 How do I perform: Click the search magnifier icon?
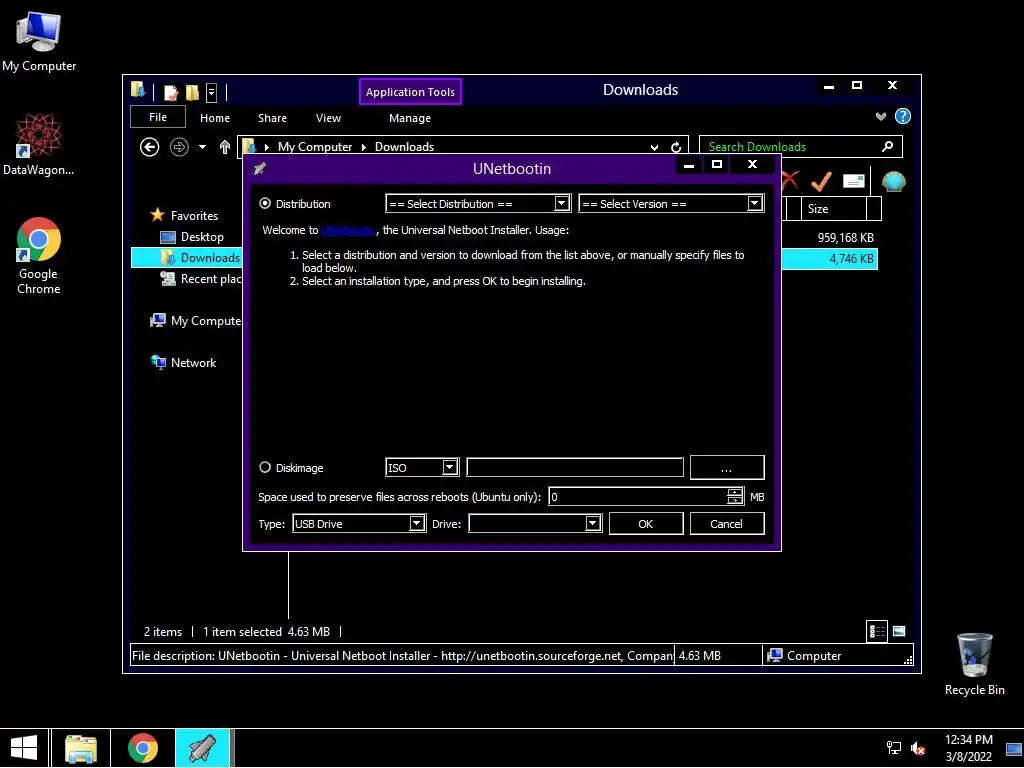[888, 146]
